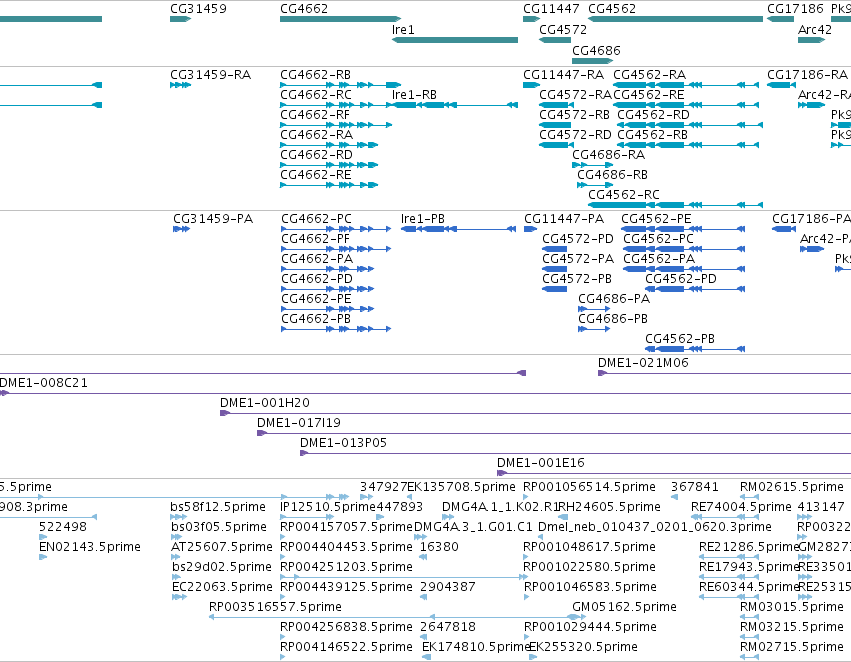Select the CG11447 gene label
The width and height of the screenshot is (851, 662).
tap(551, 9)
